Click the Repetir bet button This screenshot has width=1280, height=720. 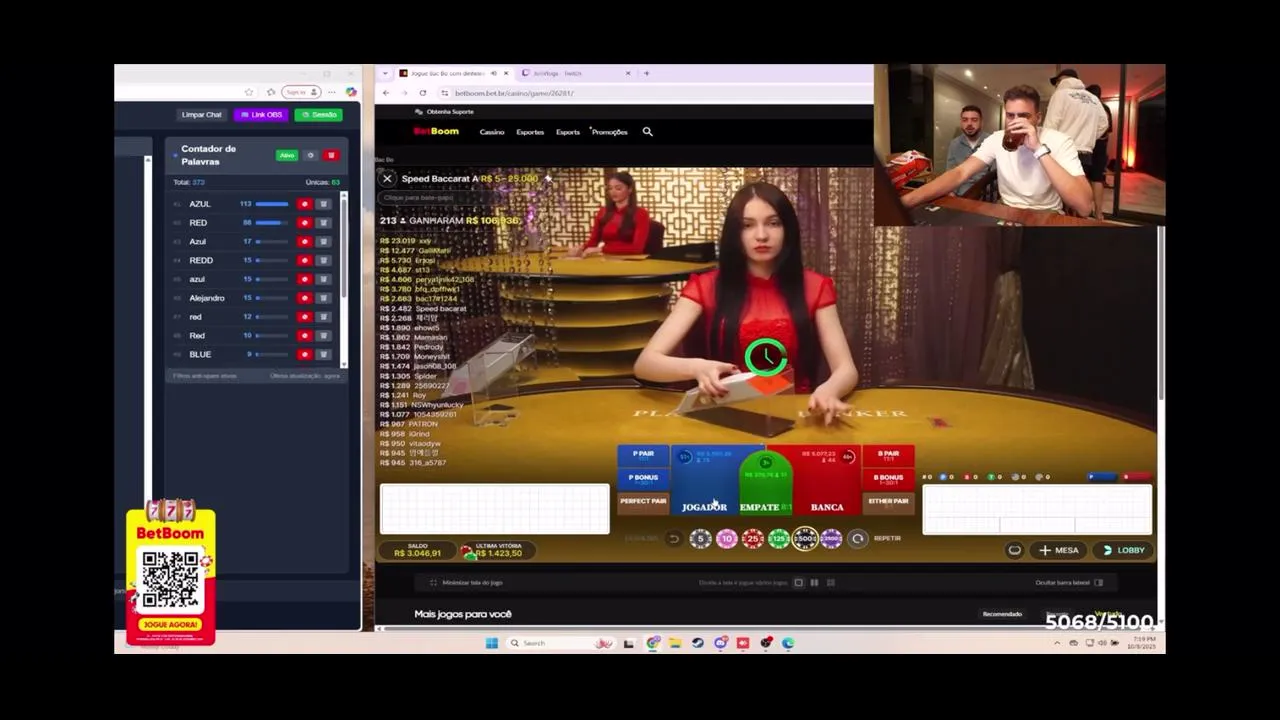pos(858,539)
